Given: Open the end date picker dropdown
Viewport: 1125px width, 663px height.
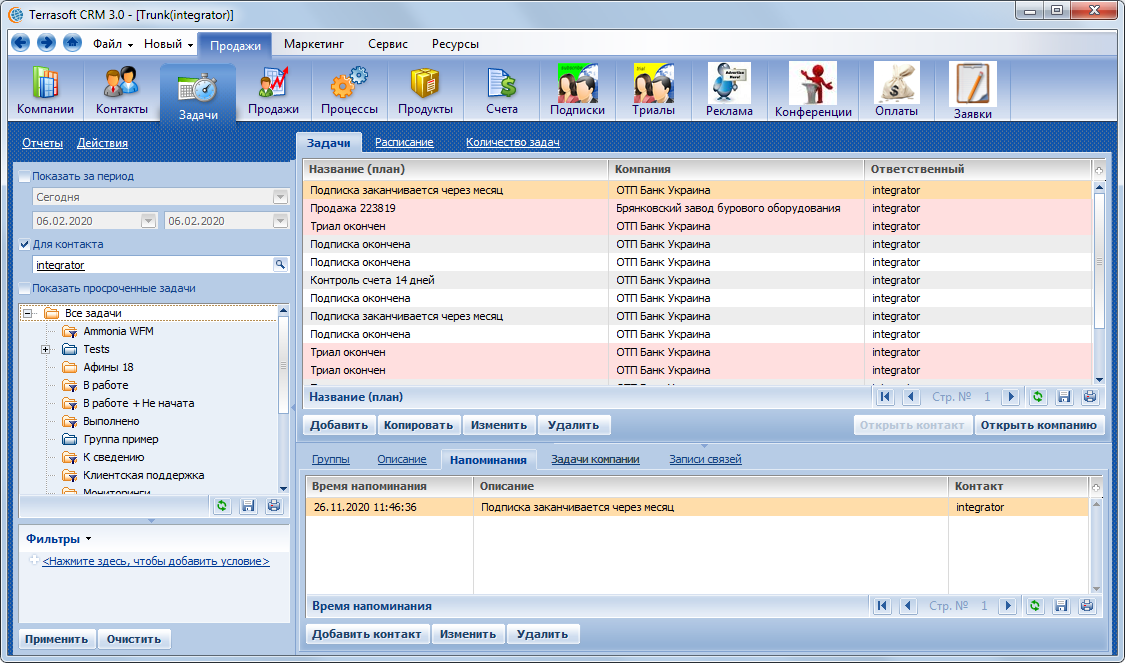Looking at the screenshot, I should coord(280,222).
